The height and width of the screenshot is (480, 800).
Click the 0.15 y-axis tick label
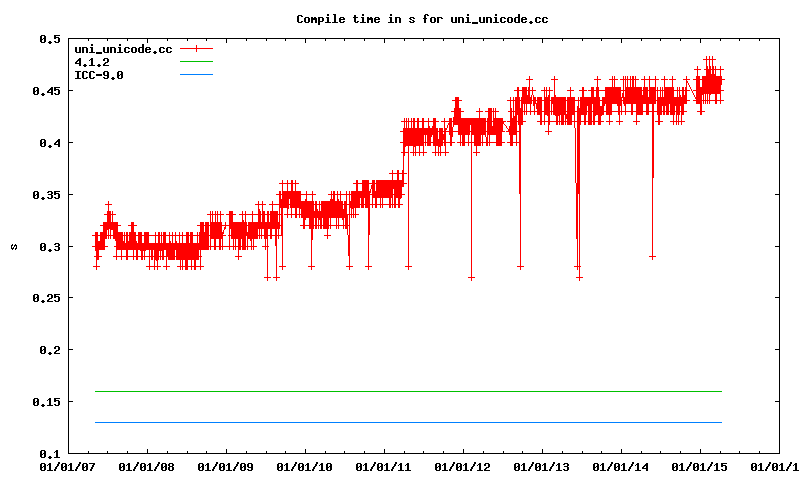[46, 402]
